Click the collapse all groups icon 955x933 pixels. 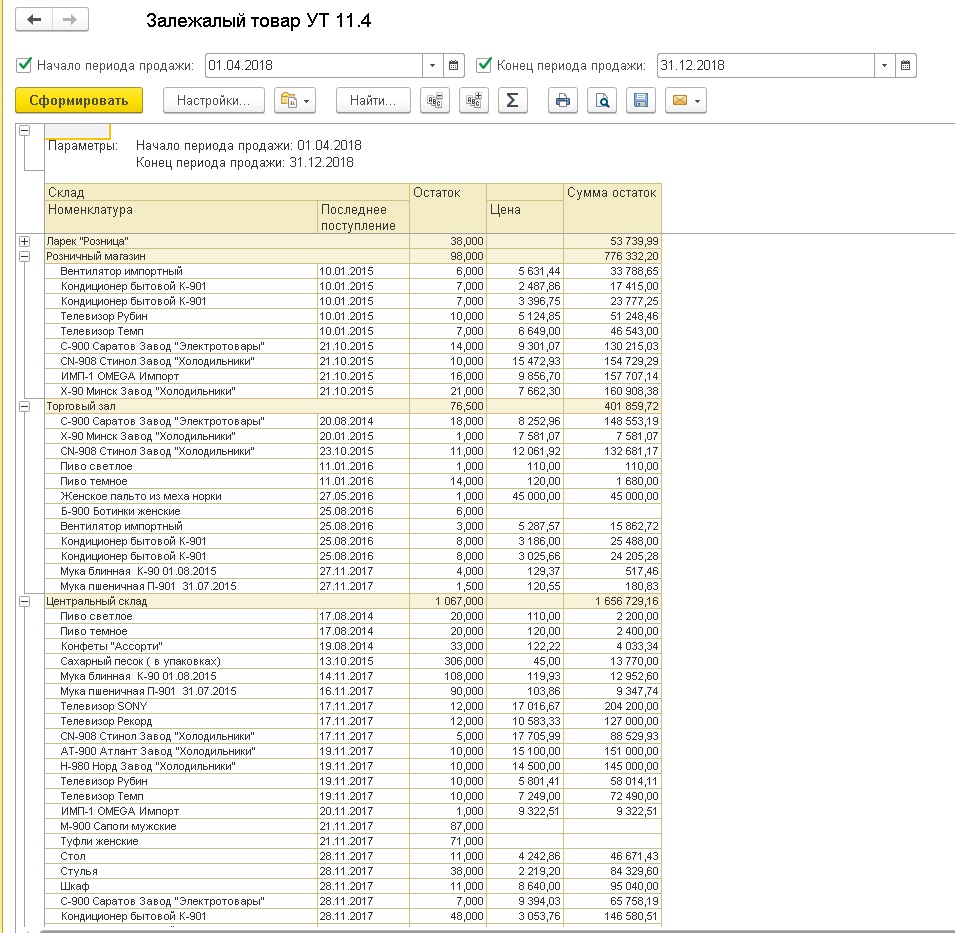coord(435,100)
